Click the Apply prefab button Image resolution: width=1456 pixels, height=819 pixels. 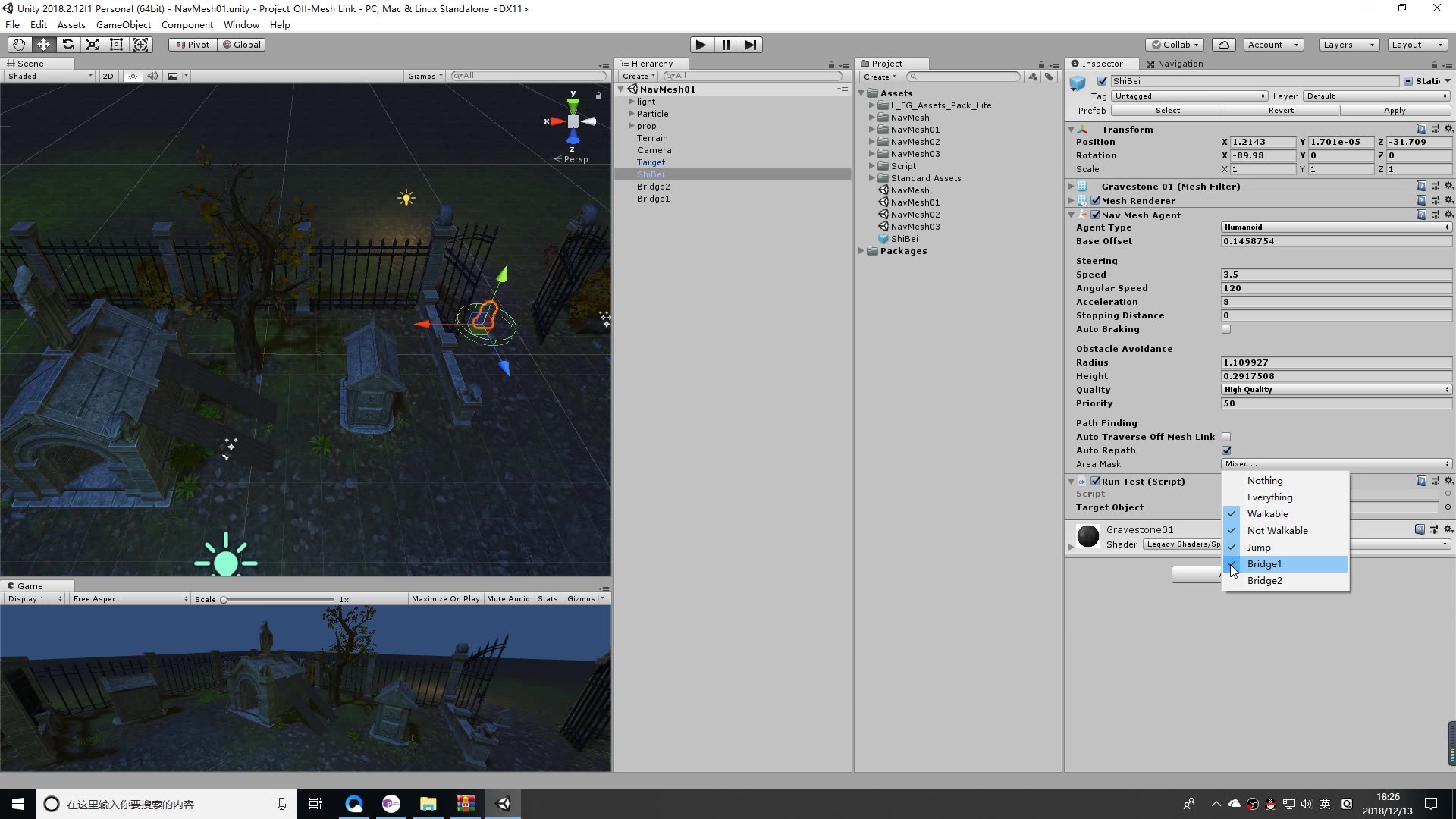pos(1395,111)
